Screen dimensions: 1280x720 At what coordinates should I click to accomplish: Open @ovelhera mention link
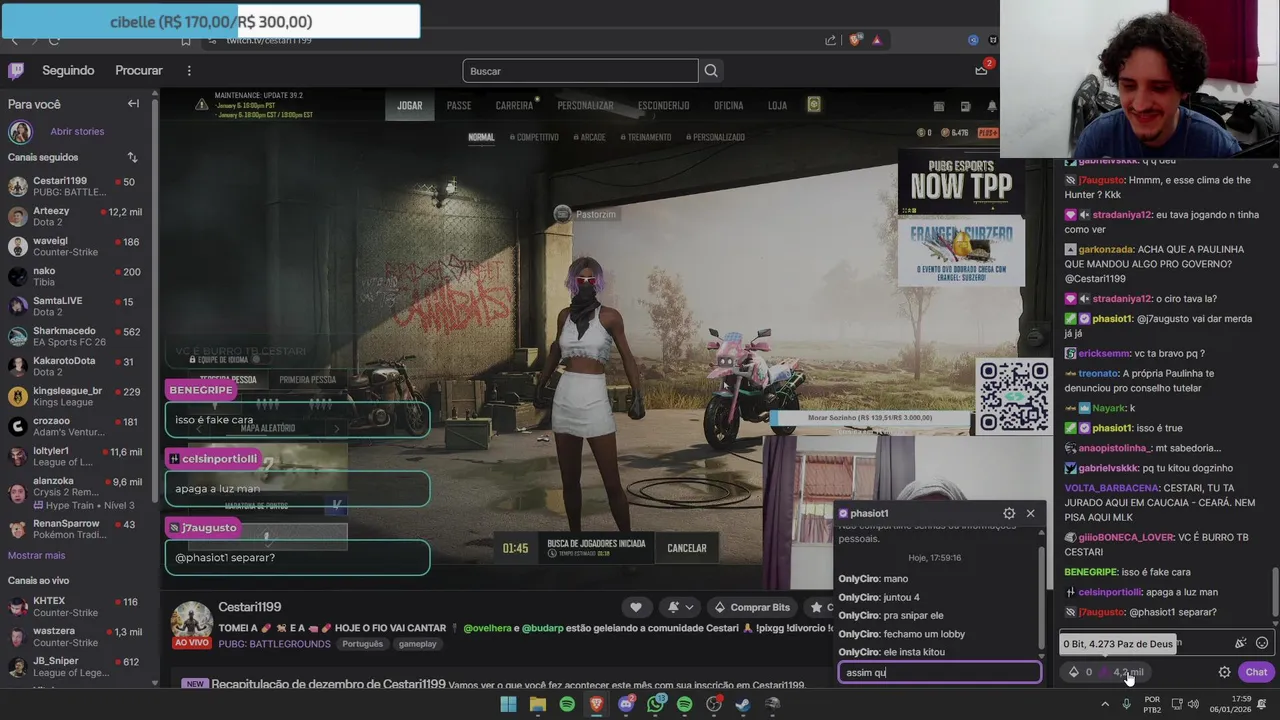pos(487,628)
